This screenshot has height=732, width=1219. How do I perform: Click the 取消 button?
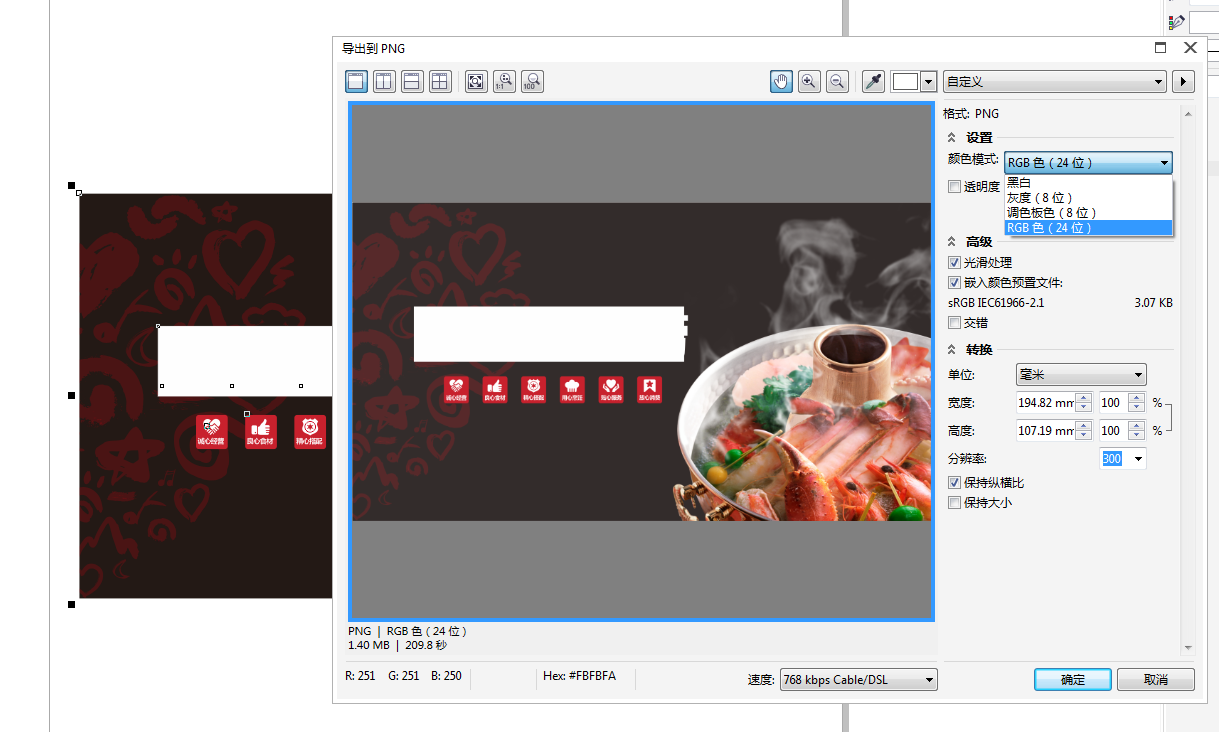point(1156,680)
